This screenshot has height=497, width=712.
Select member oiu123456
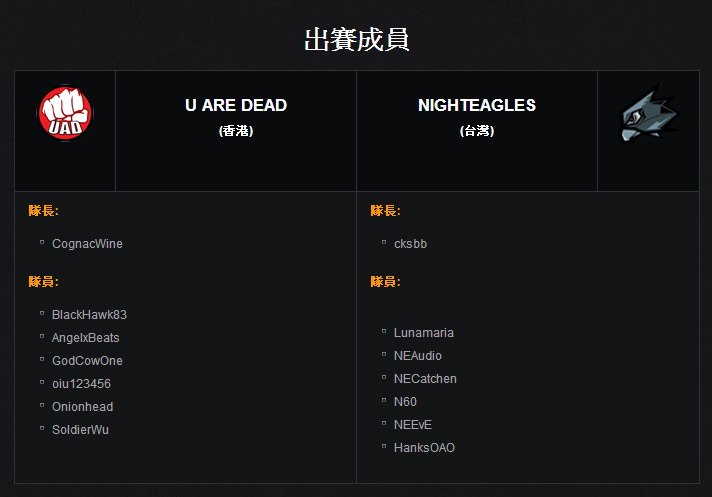tap(81, 384)
